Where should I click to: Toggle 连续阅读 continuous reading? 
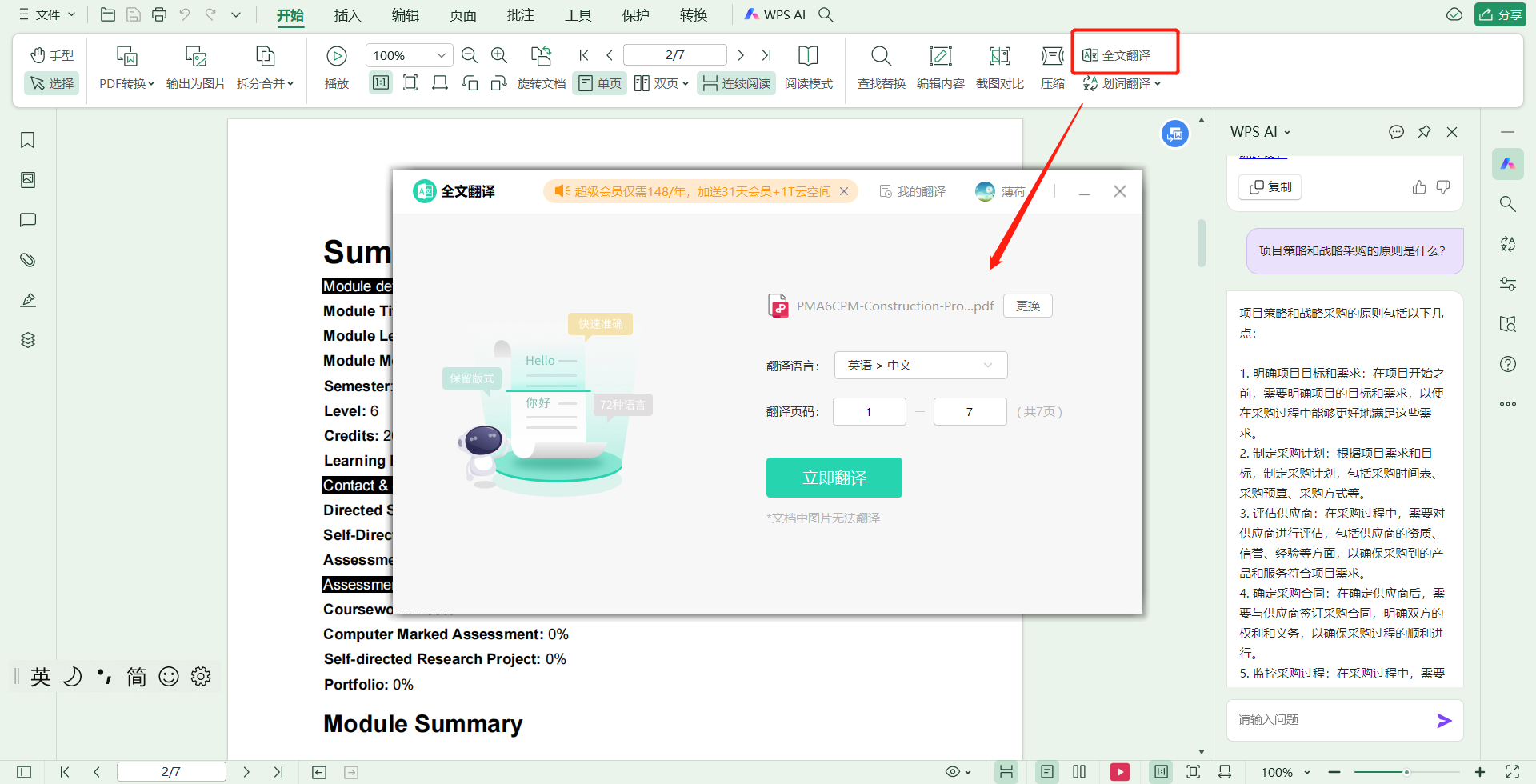click(x=737, y=83)
